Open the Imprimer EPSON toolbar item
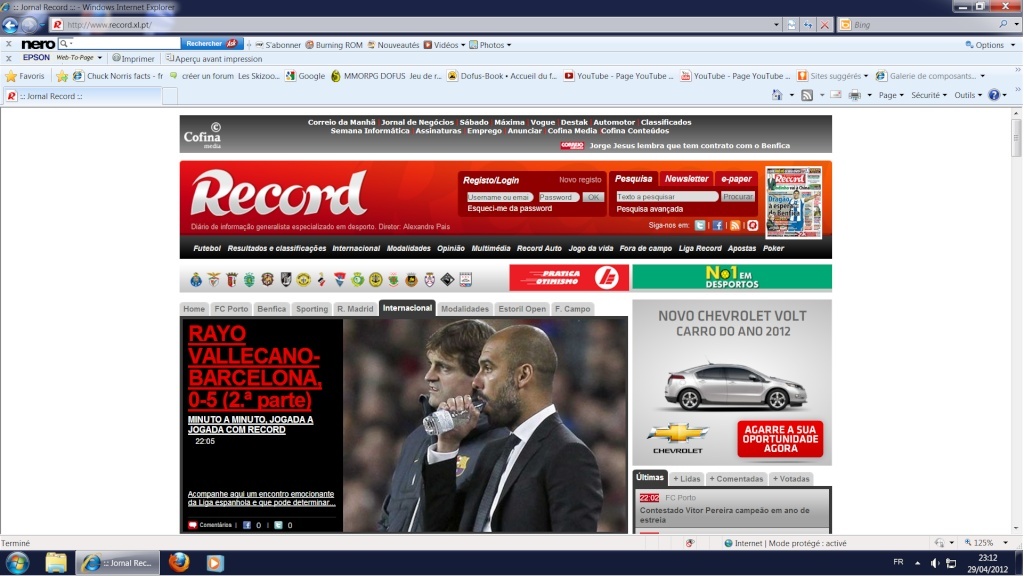This screenshot has width=1024, height=576. 133,58
